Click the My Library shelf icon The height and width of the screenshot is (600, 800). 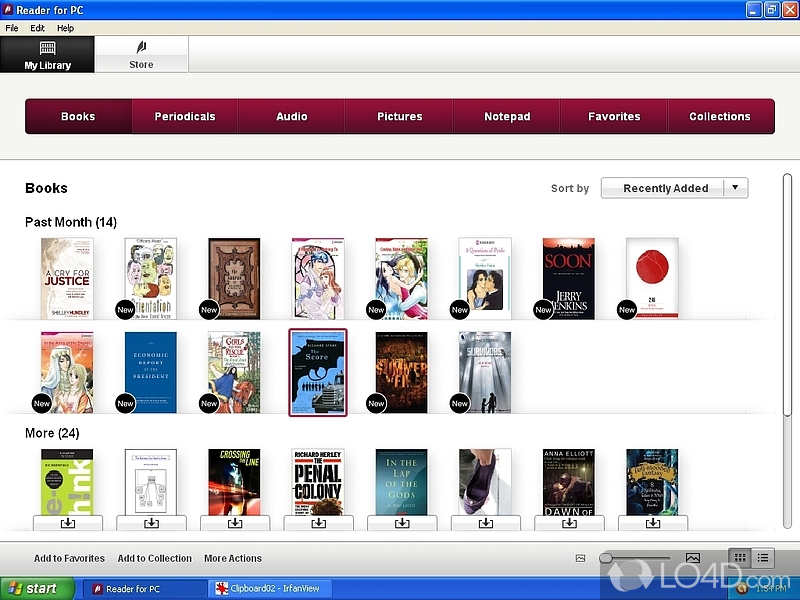pos(47,47)
